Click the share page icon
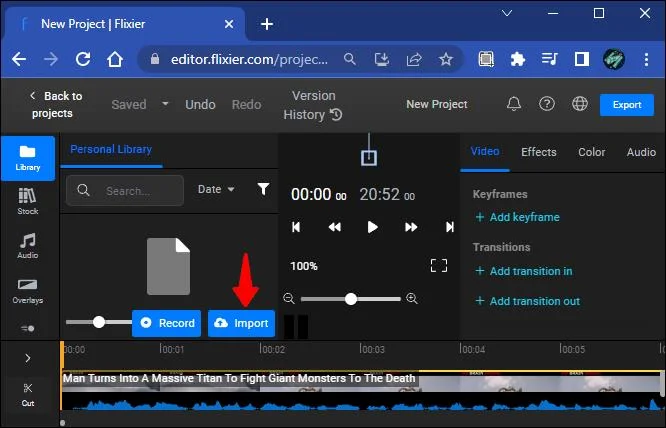The width and height of the screenshot is (666, 428). (414, 59)
